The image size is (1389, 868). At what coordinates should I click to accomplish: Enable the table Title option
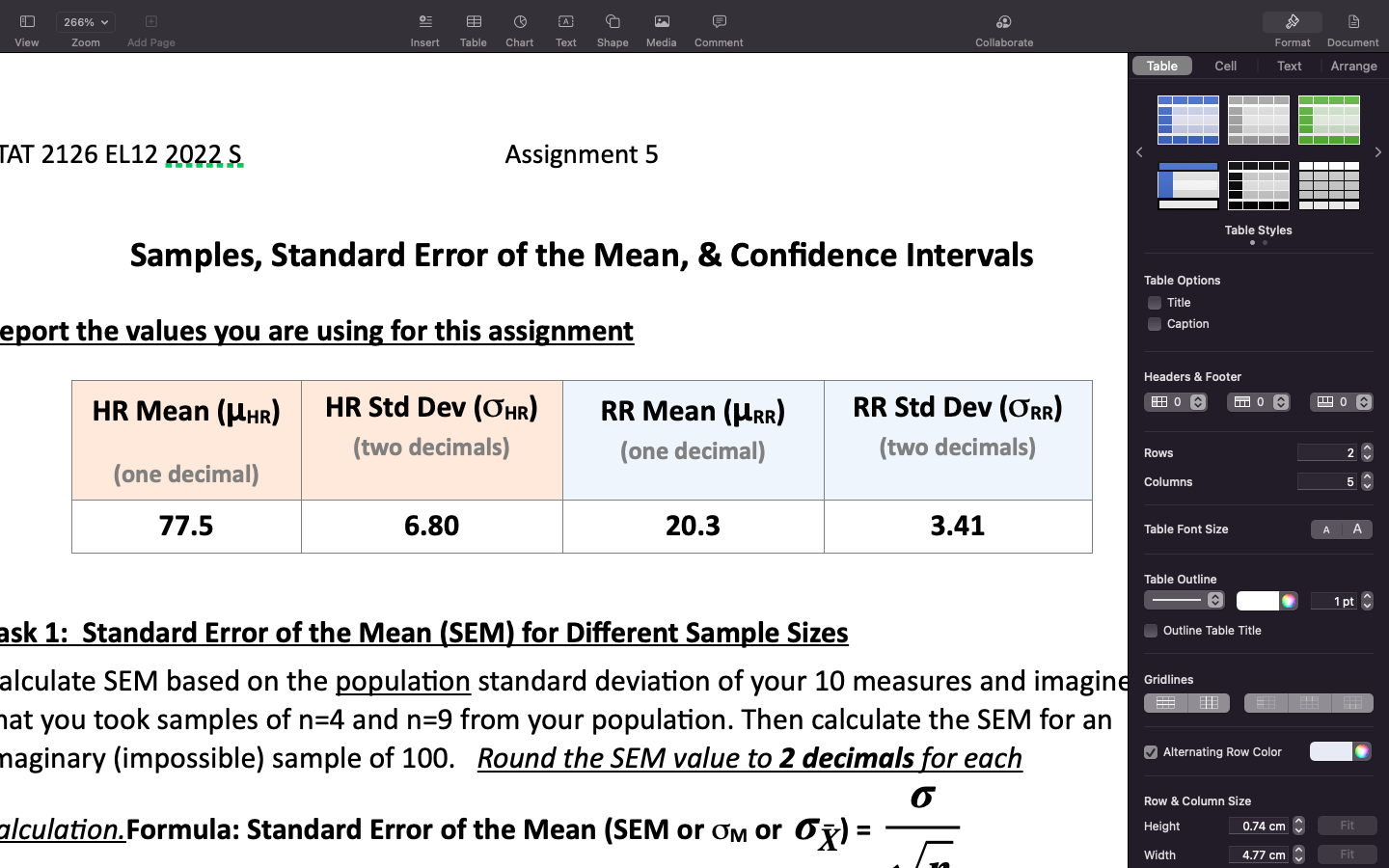coord(1154,302)
